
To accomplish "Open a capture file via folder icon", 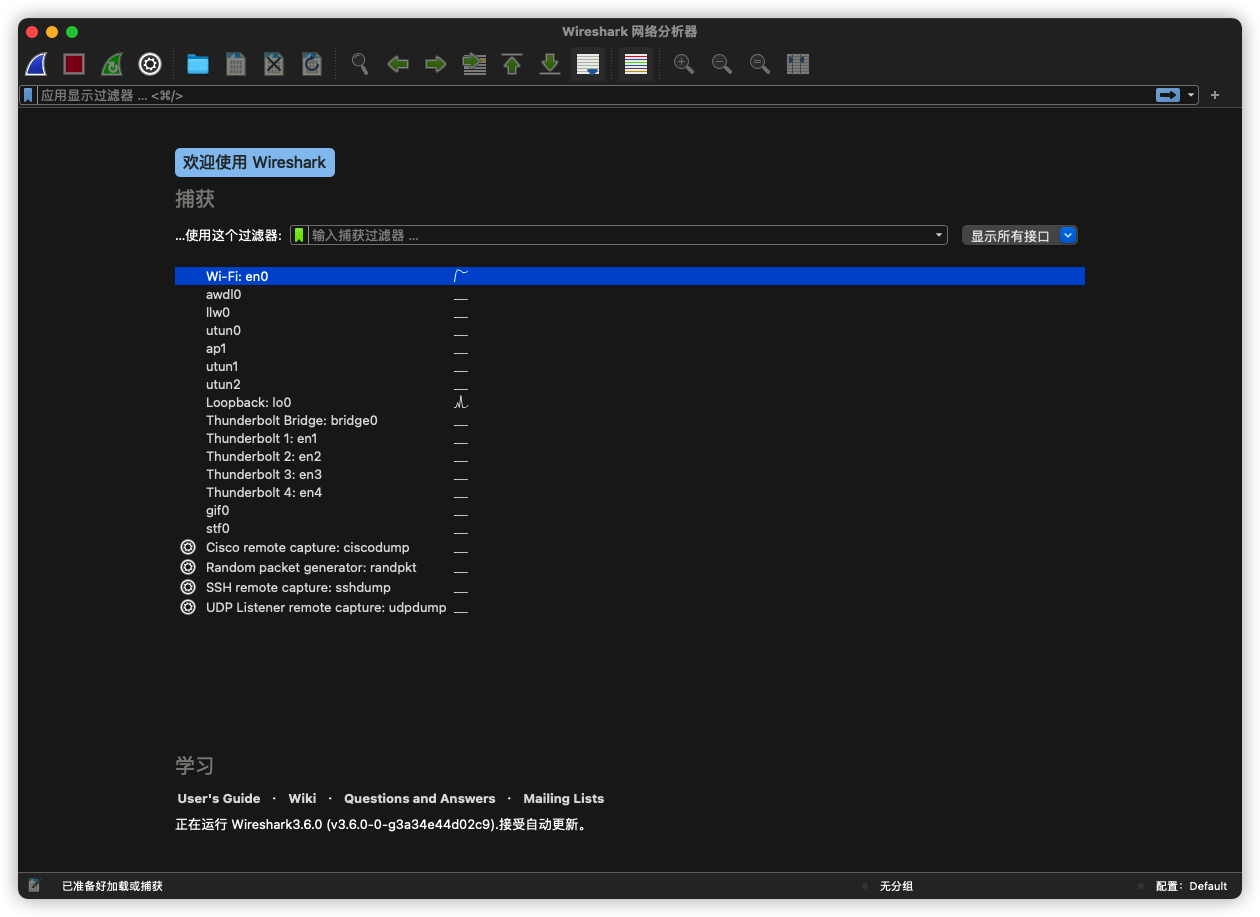I will (198, 65).
